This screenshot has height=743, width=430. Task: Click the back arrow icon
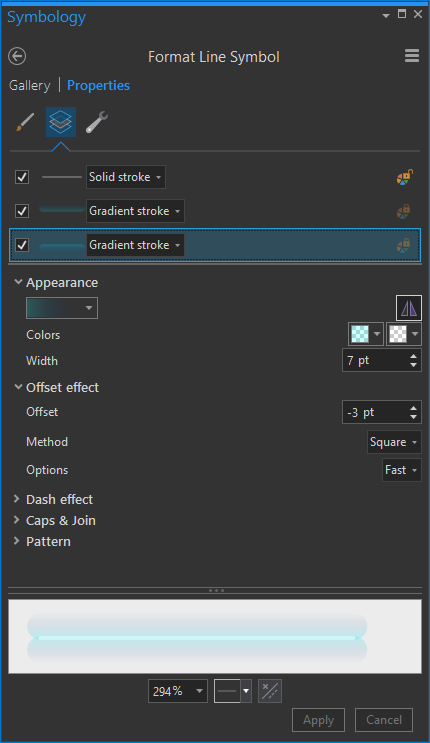[x=17, y=56]
